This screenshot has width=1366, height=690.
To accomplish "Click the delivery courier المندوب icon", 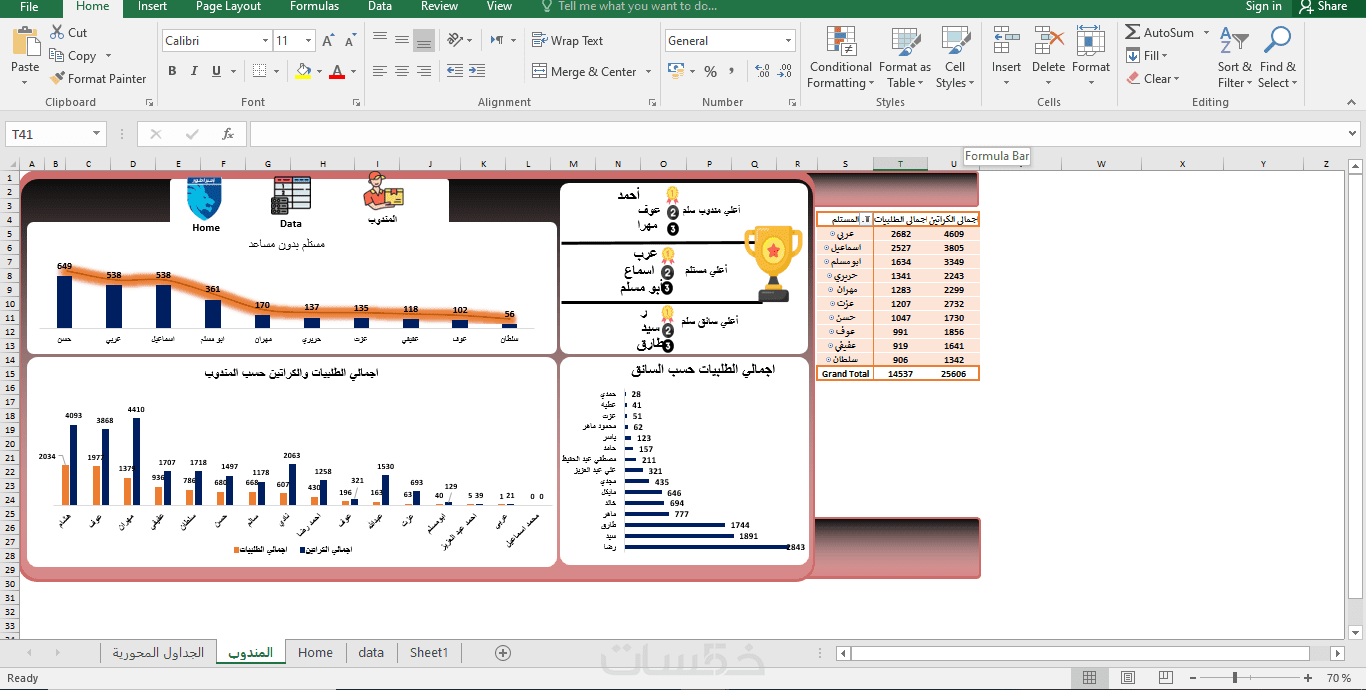I will coord(383,190).
